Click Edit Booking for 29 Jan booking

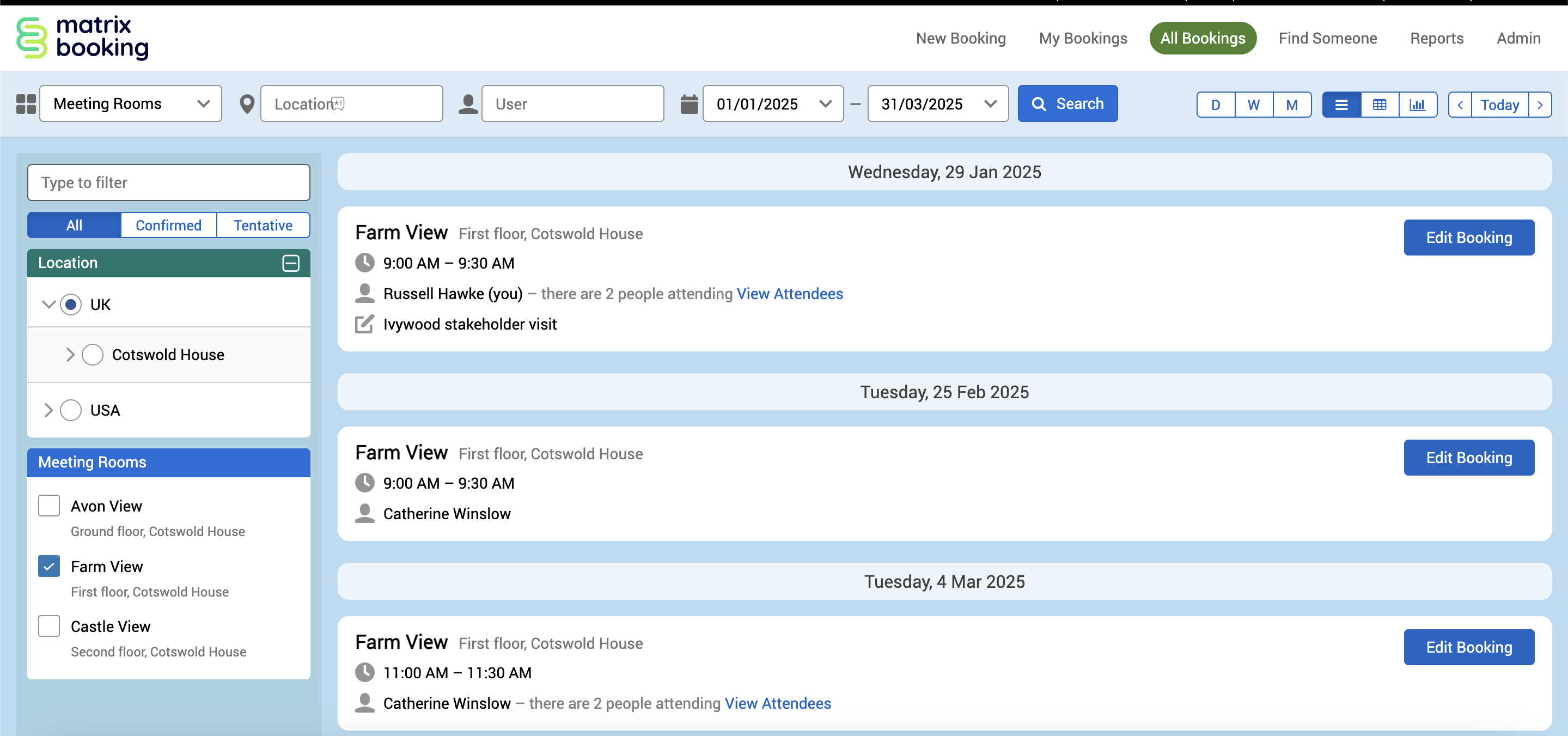(1468, 238)
